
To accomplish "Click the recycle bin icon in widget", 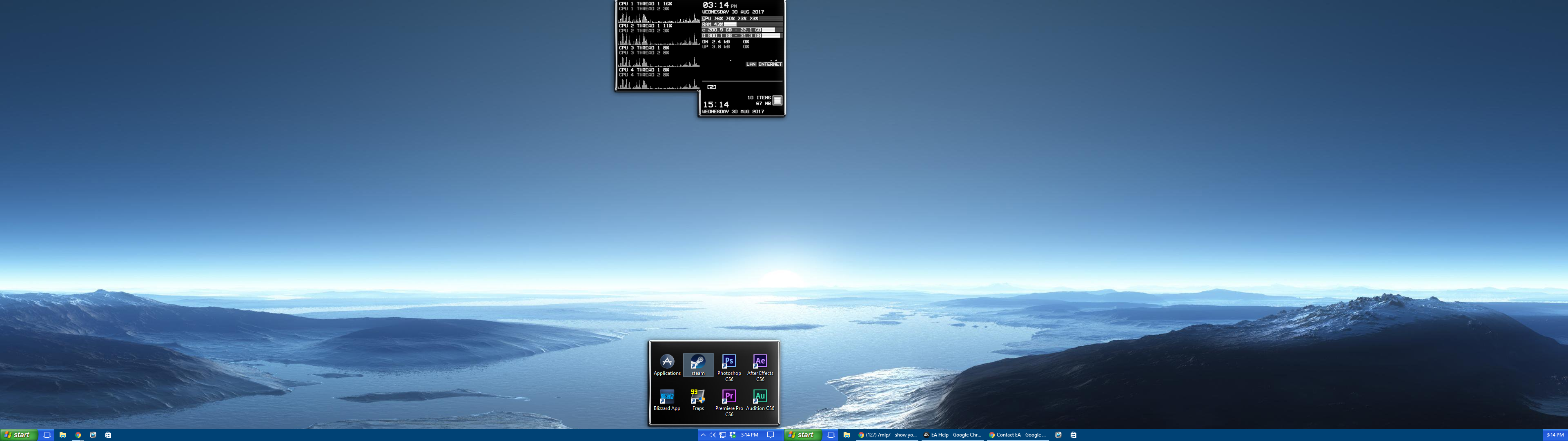I will [x=777, y=100].
